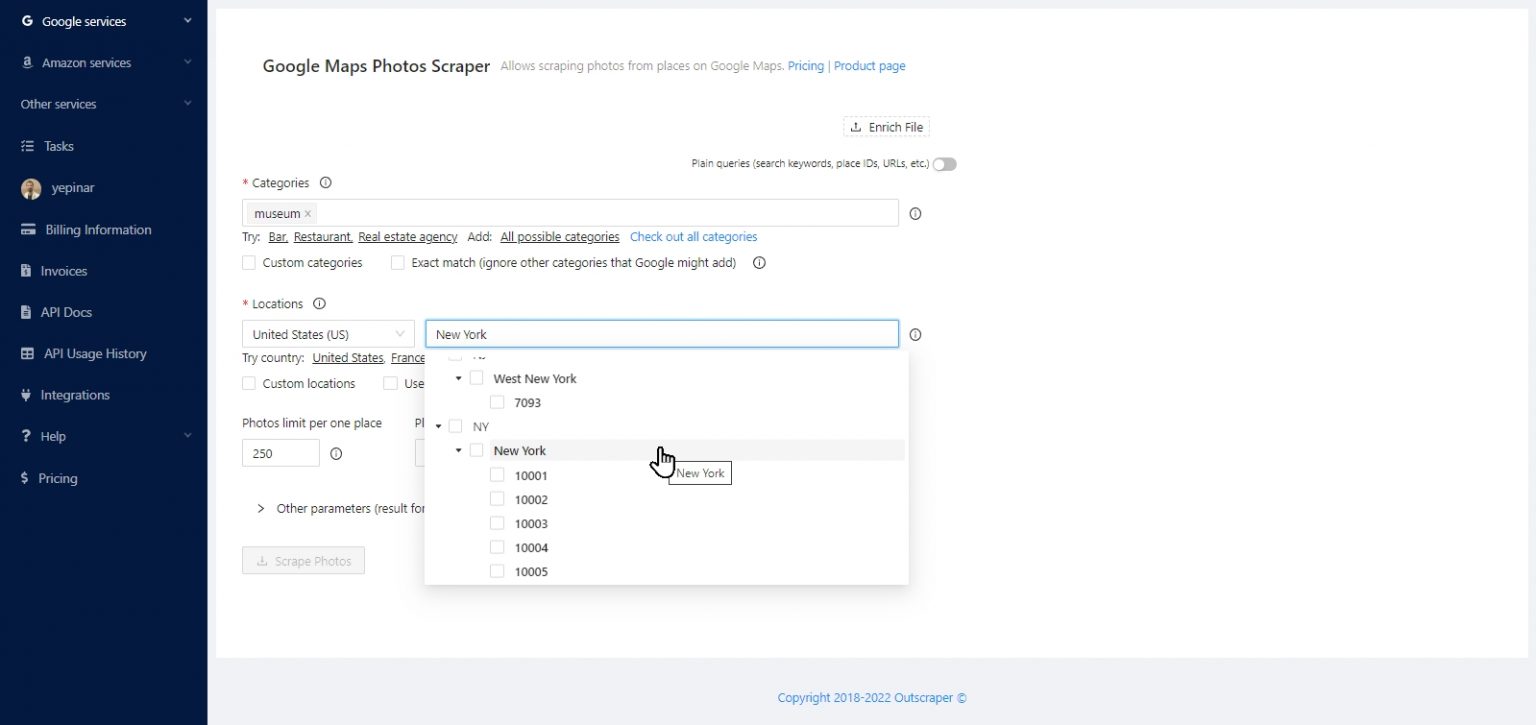
Task: Click the Tasks list icon in sidebar
Action: tap(27, 146)
